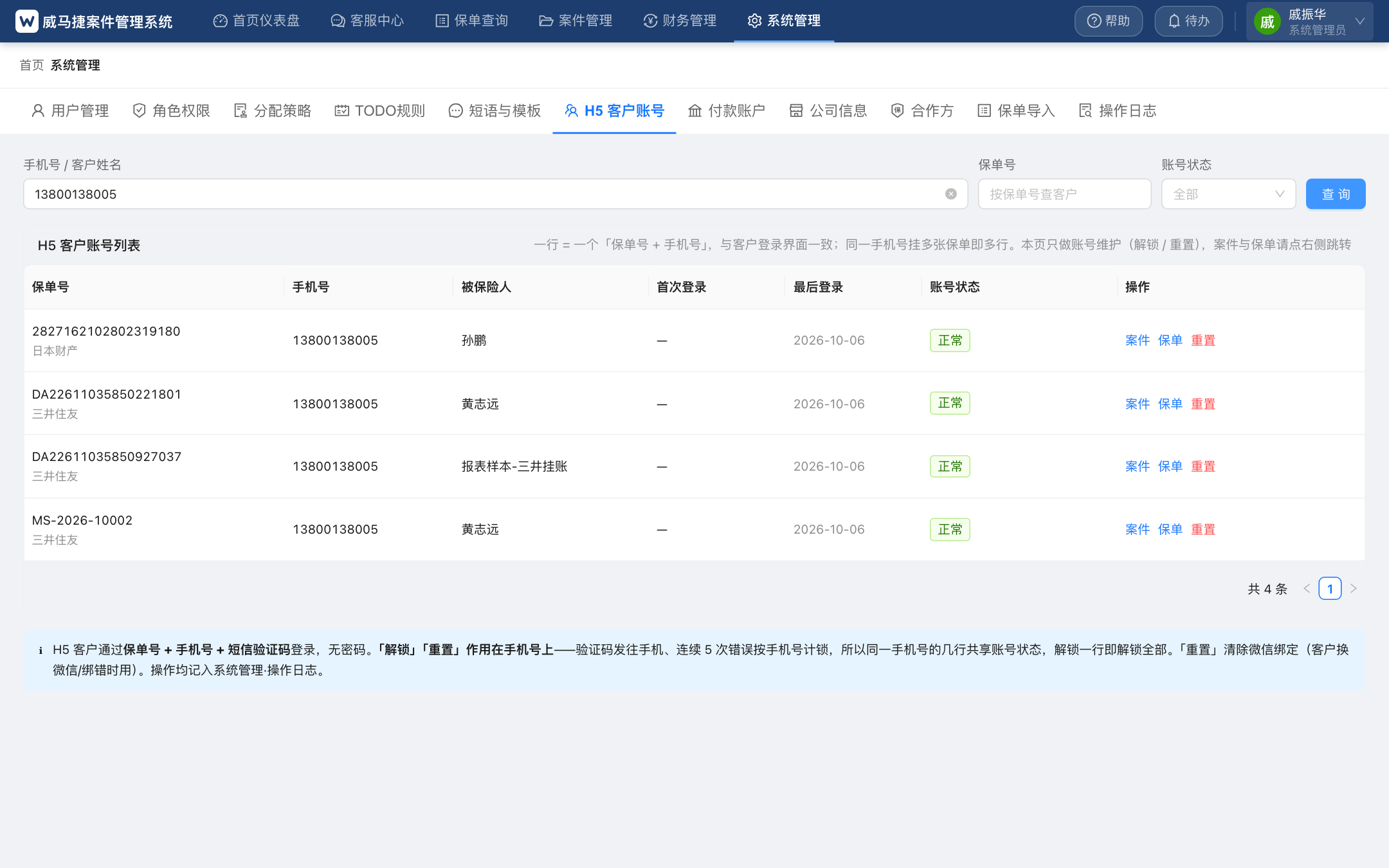Open the 账号状态 全部 dropdown
Viewport: 1389px width, 868px height.
(1228, 194)
